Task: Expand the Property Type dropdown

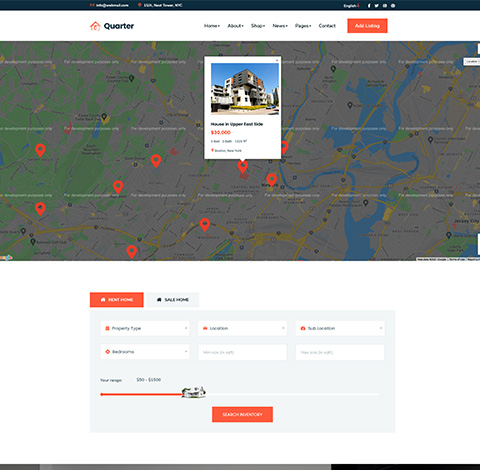Action: click(145, 328)
